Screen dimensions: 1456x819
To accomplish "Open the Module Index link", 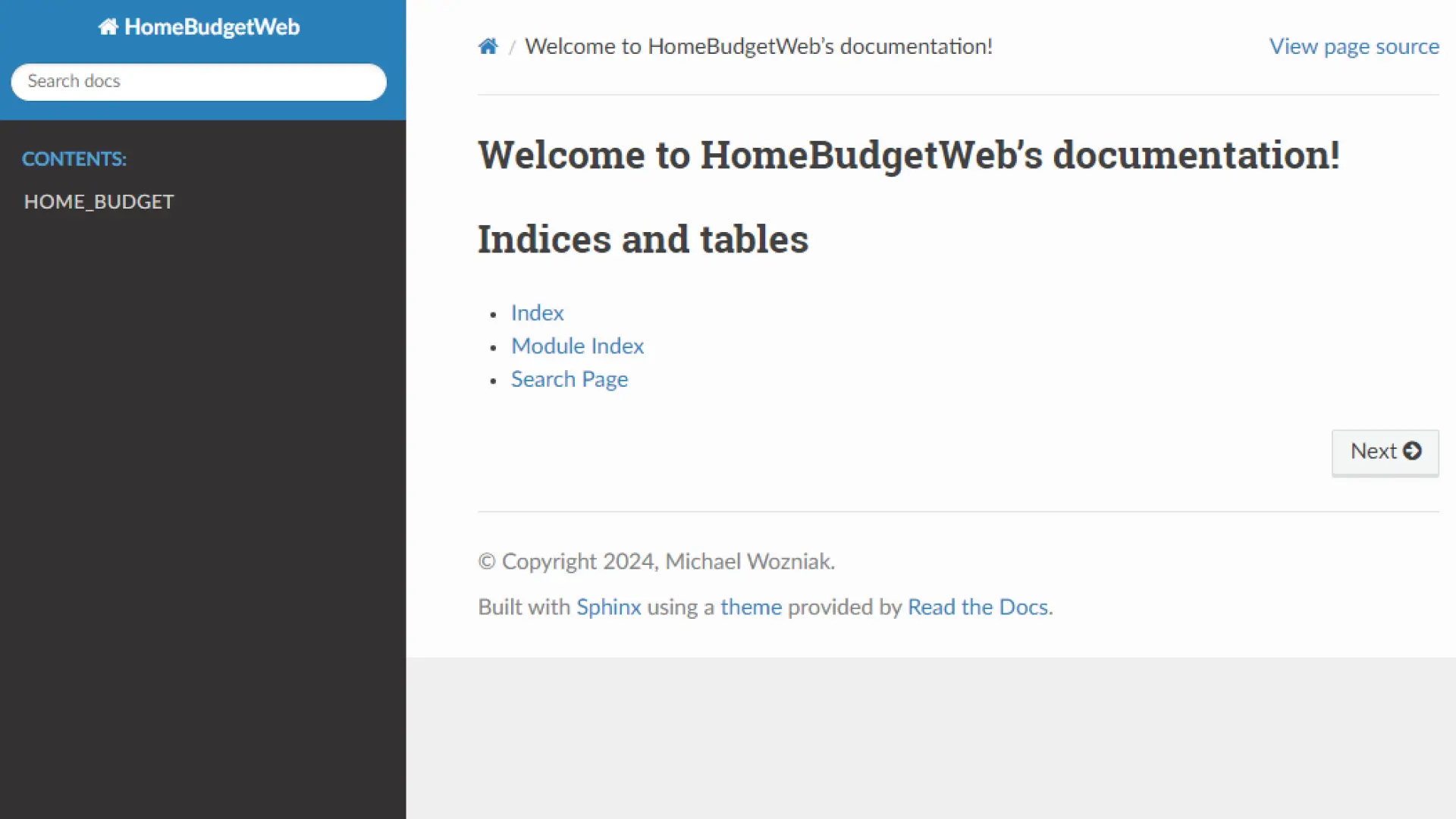I will pos(577,346).
